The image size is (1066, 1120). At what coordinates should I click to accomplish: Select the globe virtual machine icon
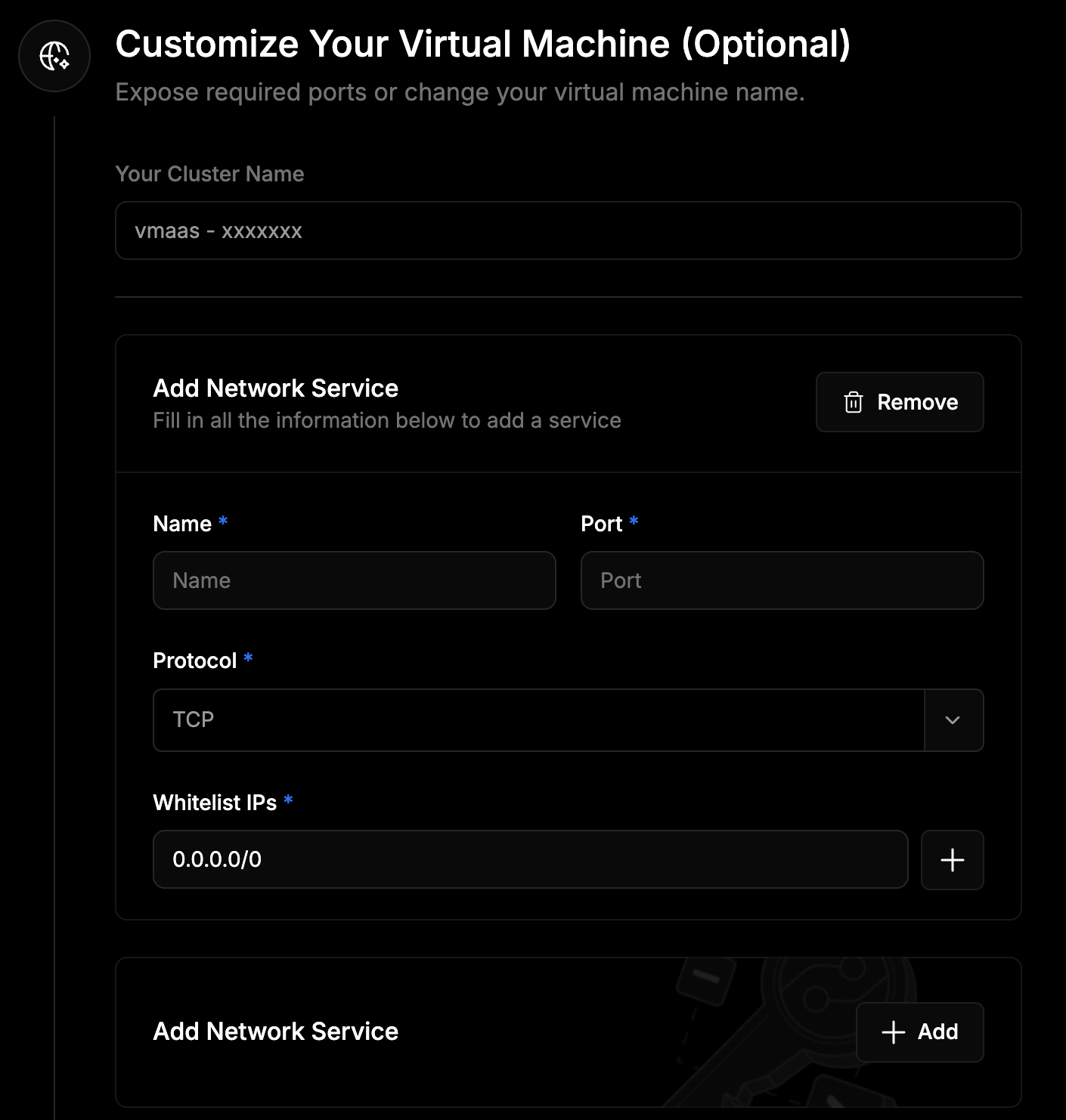[54, 56]
